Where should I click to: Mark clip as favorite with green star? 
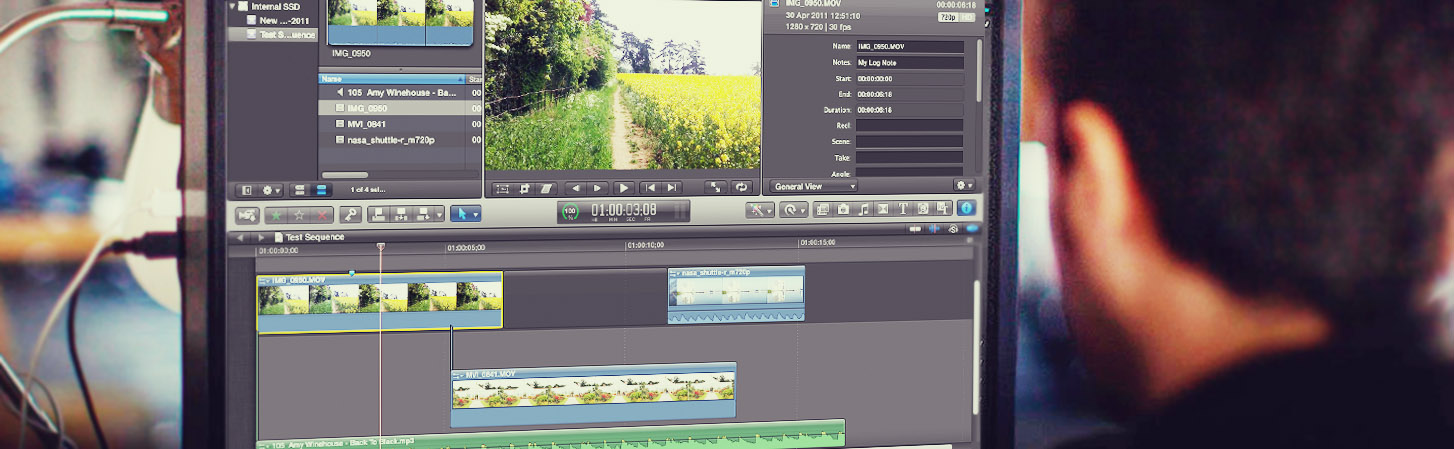pyautogui.click(x=274, y=214)
